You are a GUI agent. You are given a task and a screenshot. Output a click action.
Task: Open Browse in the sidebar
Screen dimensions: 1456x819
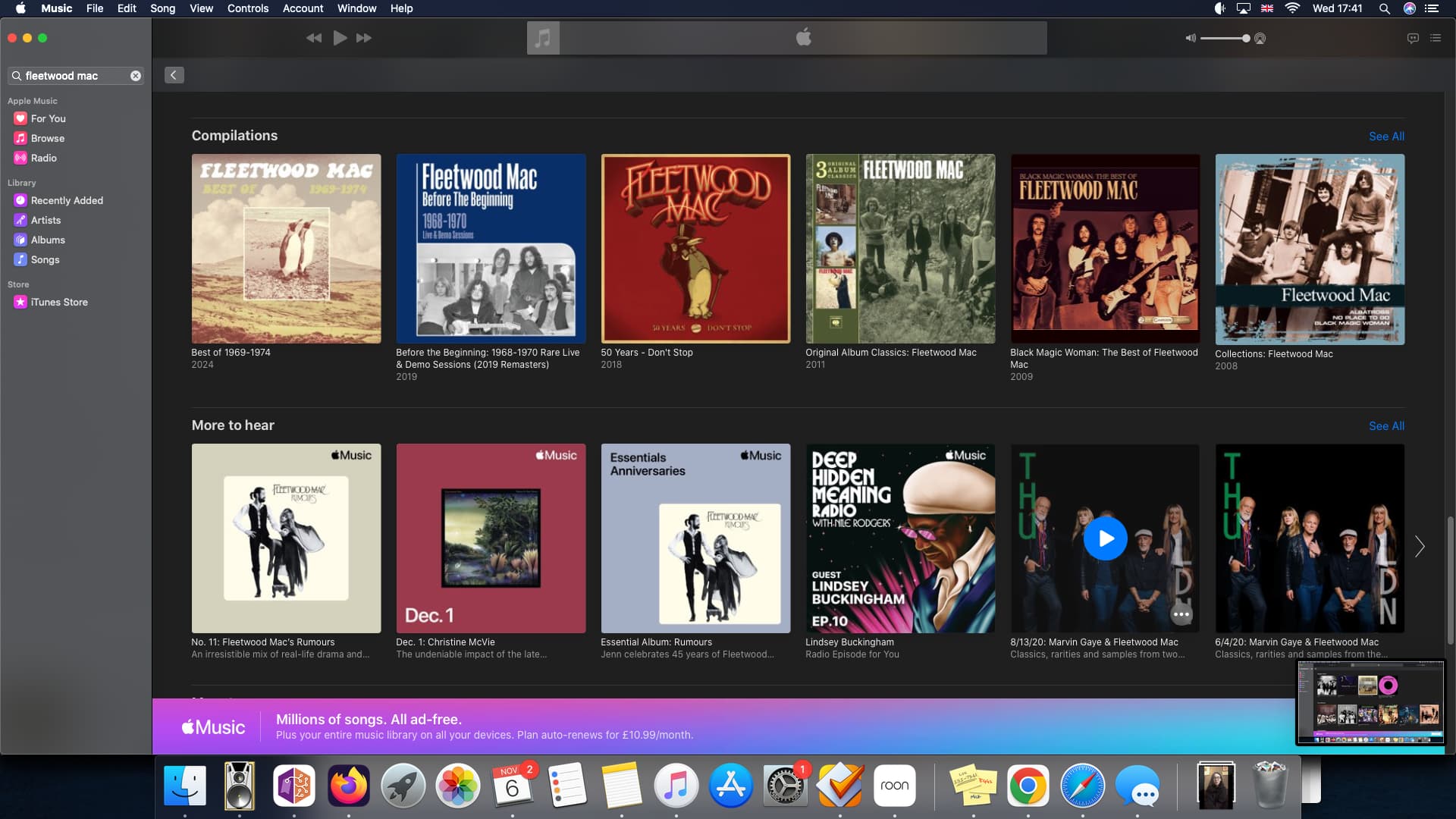coord(48,138)
